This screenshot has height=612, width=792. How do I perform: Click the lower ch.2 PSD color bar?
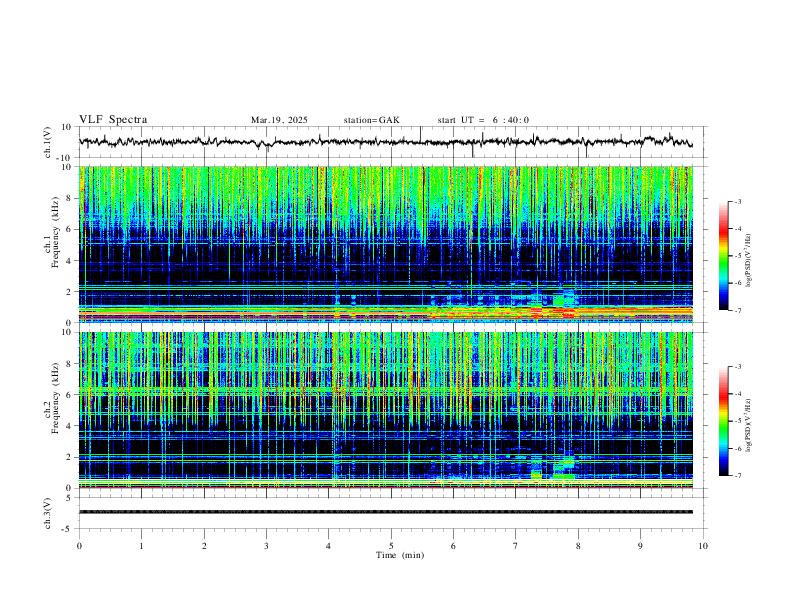(724, 421)
